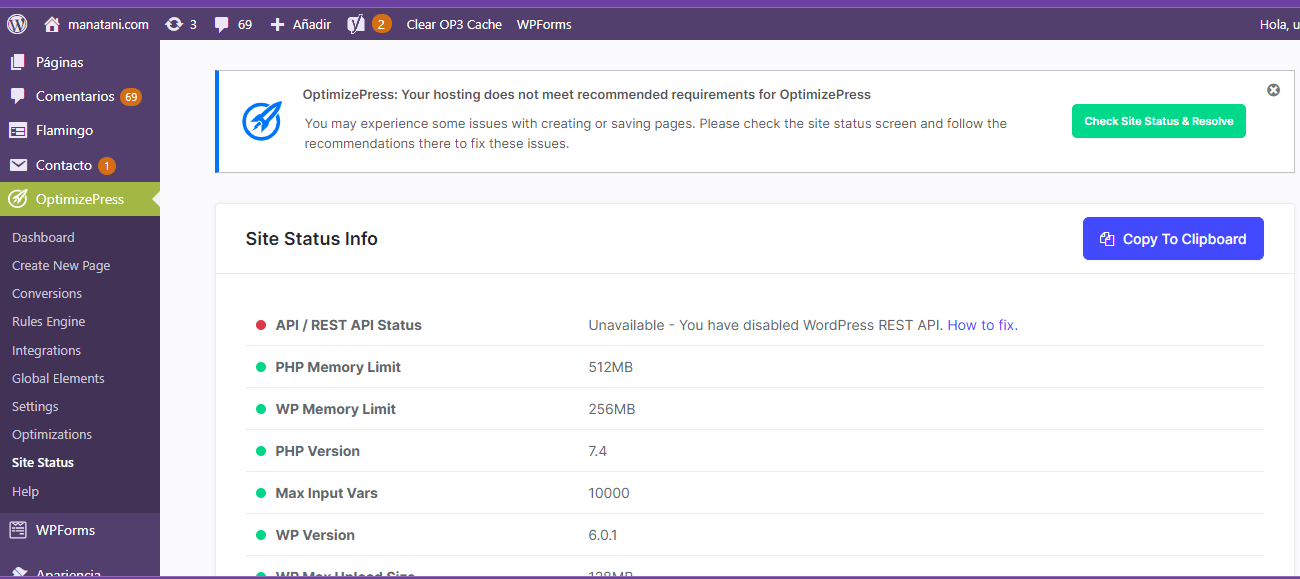Click the Yoast notification badge showing 2

coord(381,24)
